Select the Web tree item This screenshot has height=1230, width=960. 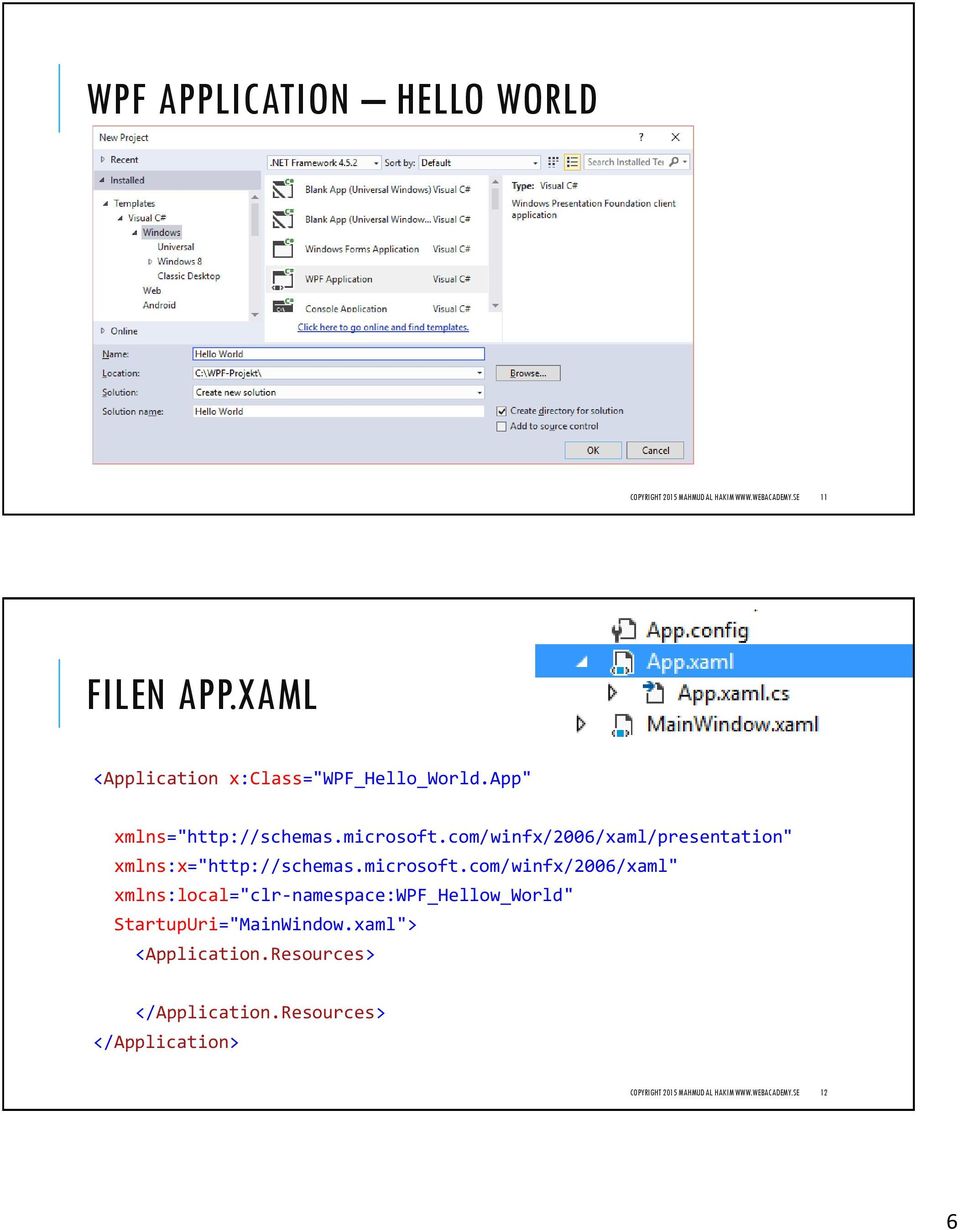click(152, 291)
